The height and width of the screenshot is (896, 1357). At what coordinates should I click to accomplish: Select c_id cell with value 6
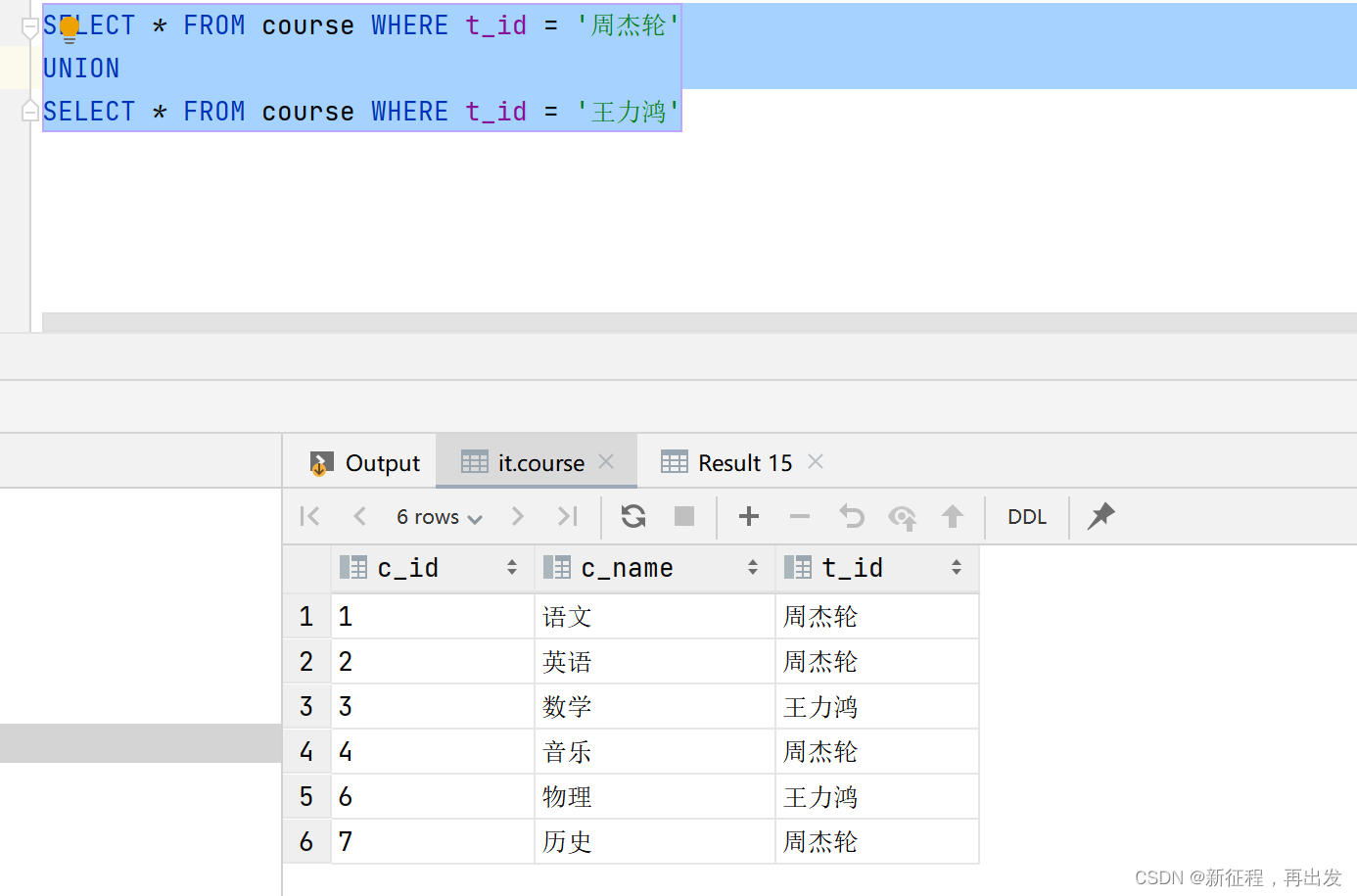pyautogui.click(x=433, y=797)
